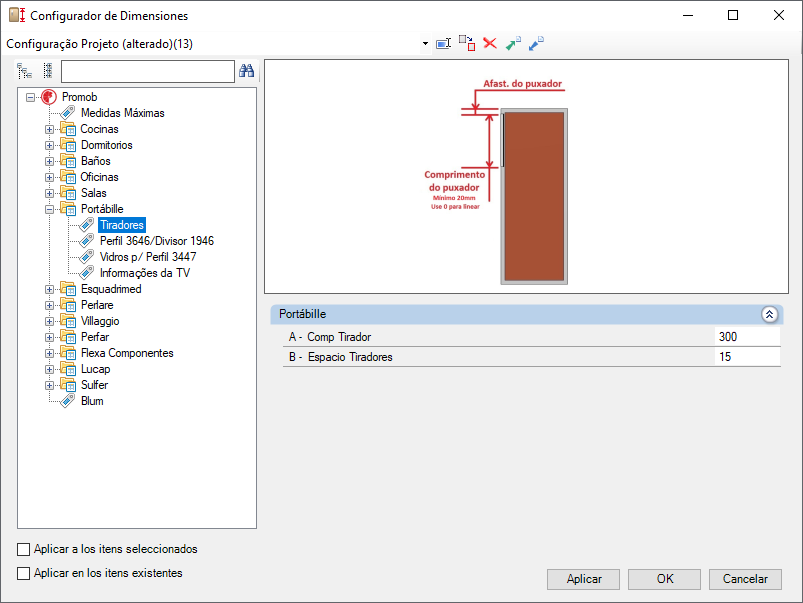Click the Sulfer folder icon

point(68,385)
